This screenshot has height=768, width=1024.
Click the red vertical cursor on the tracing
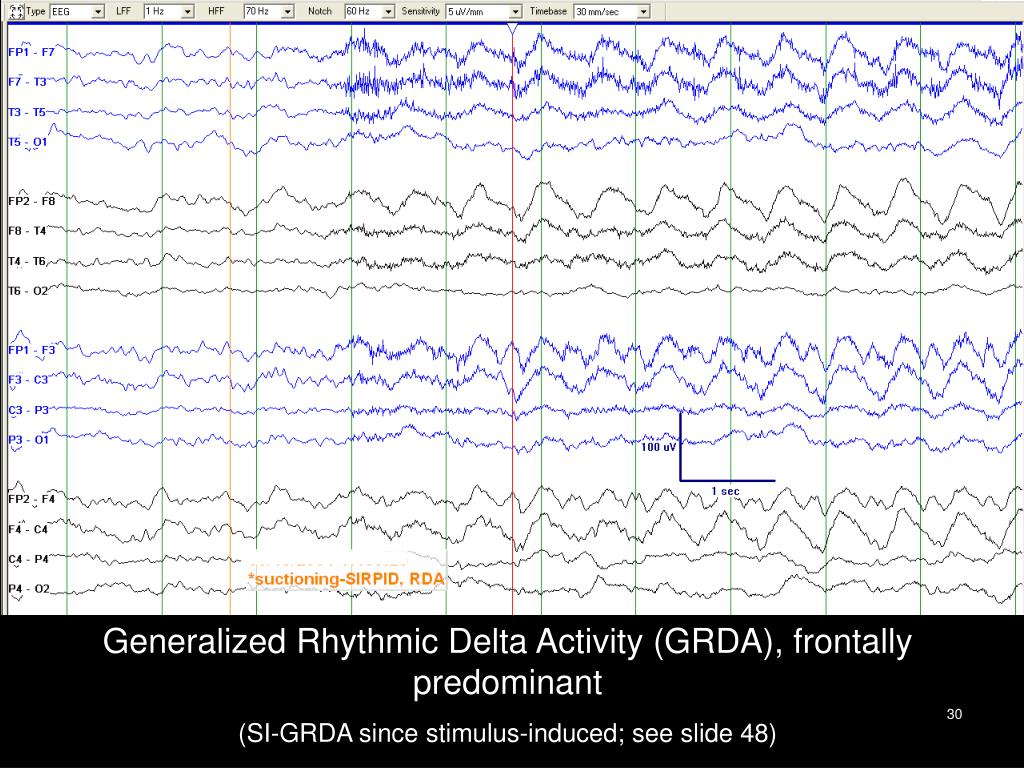[513, 300]
